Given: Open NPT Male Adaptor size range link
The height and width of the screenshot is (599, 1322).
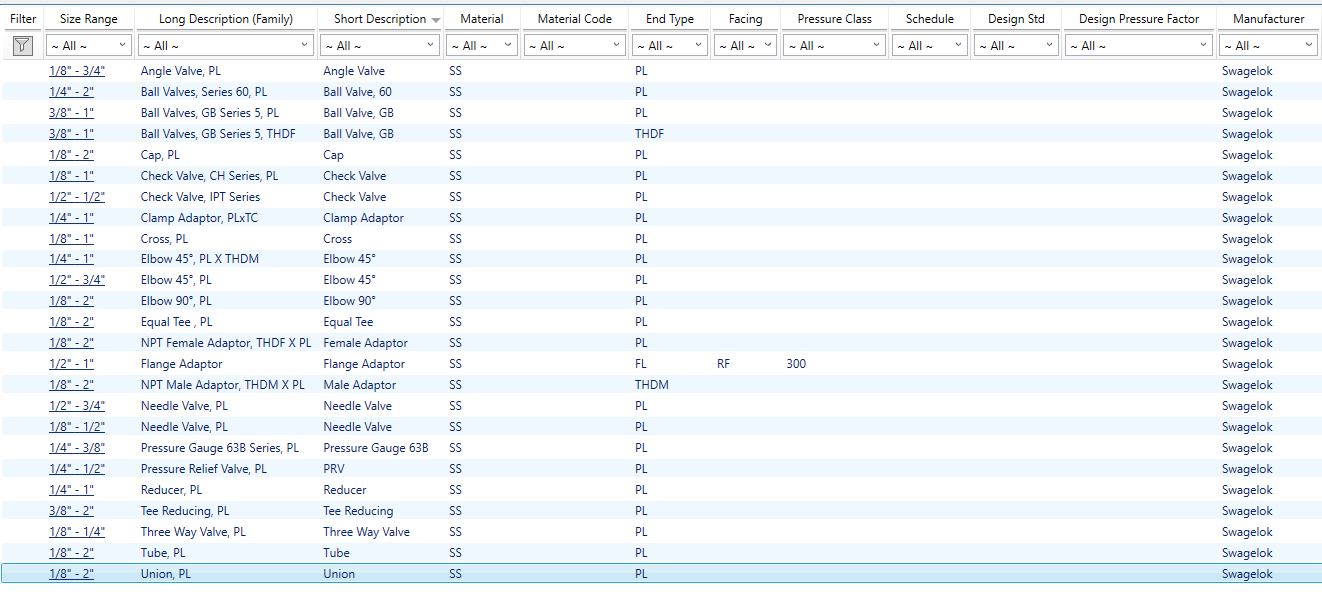Looking at the screenshot, I should [x=72, y=385].
